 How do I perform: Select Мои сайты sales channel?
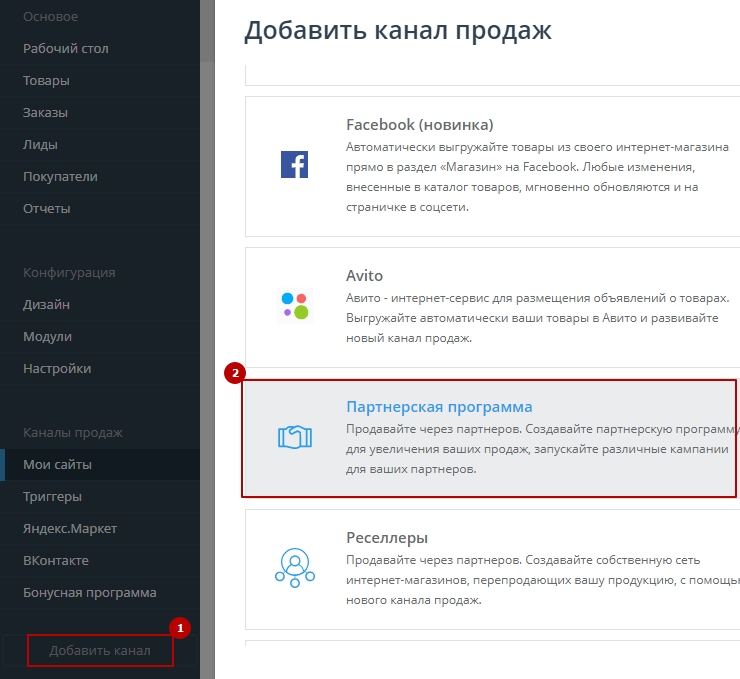[x=58, y=464]
